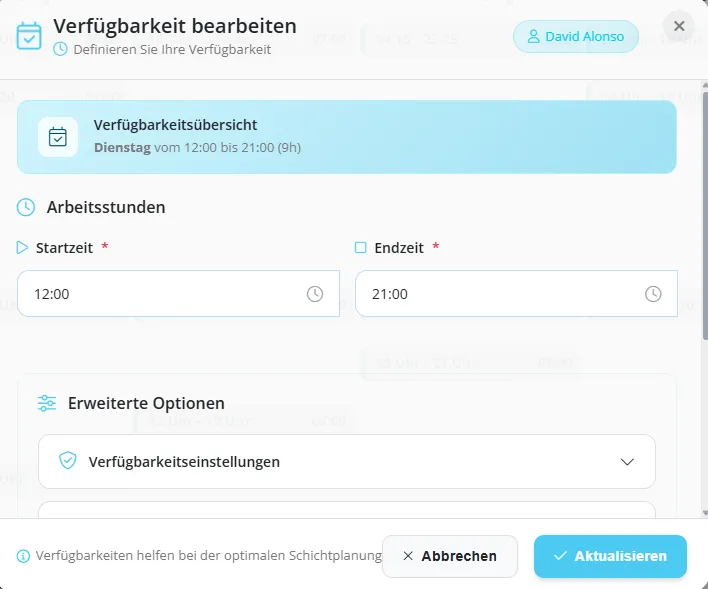
Task: Click the info icon in the footer hint
Action: [x=23, y=556]
